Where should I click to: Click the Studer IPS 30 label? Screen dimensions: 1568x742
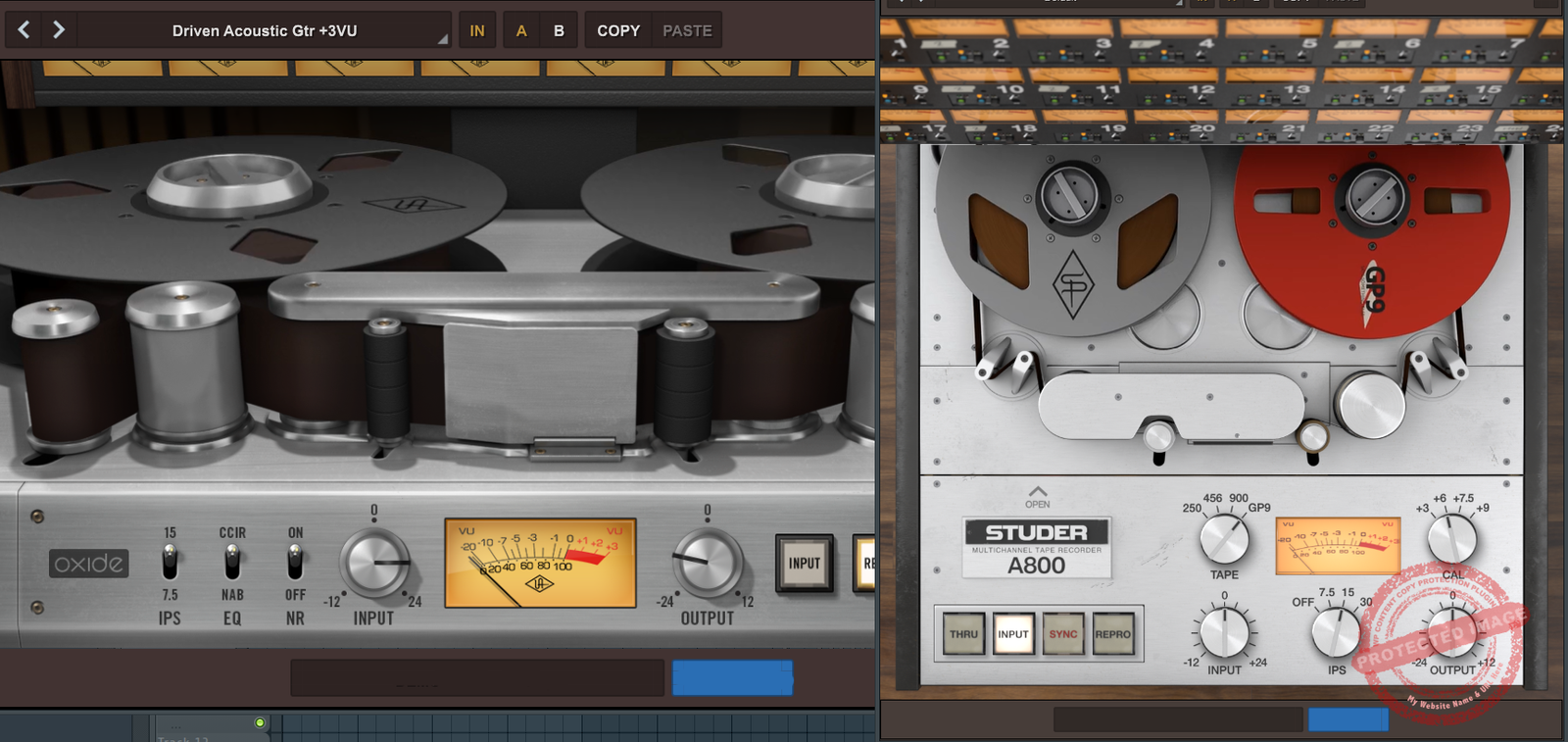coord(1366,602)
